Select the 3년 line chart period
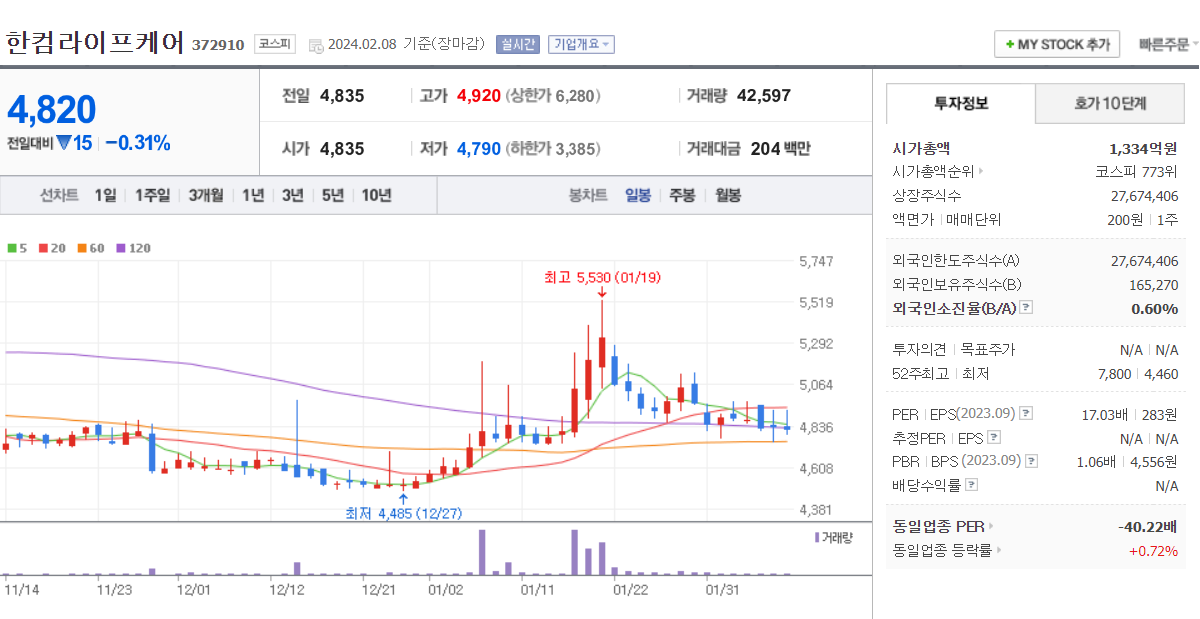 coord(292,195)
